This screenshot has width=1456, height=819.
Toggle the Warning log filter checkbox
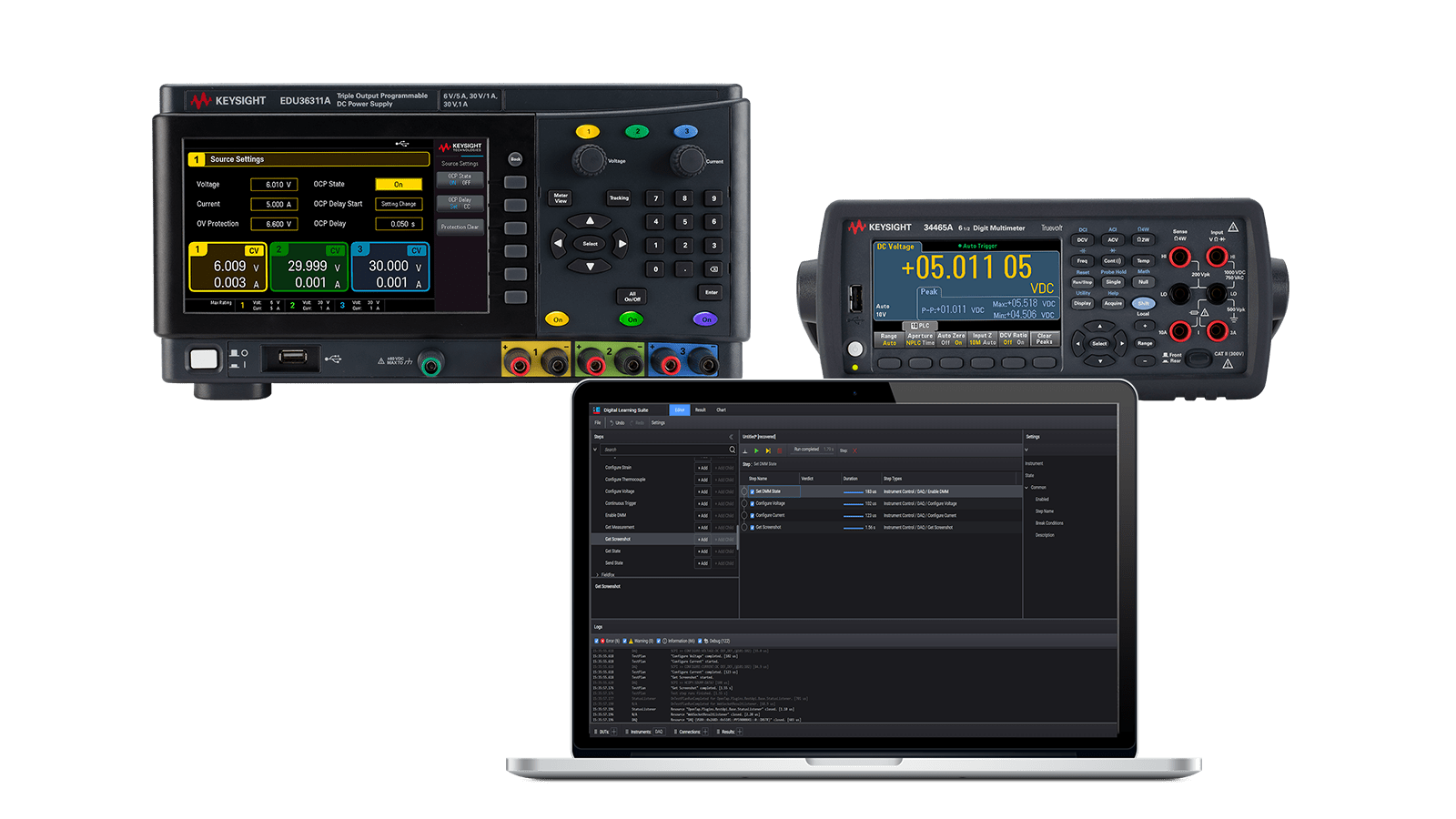[x=625, y=641]
